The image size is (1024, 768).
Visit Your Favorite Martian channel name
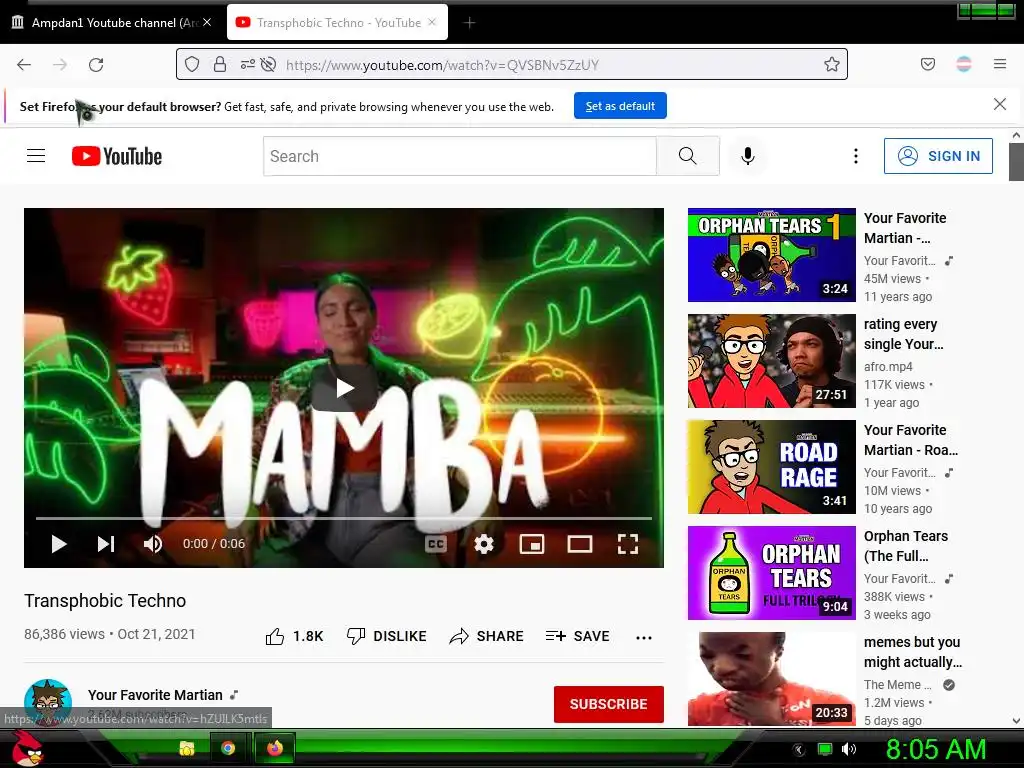pyautogui.click(x=155, y=695)
